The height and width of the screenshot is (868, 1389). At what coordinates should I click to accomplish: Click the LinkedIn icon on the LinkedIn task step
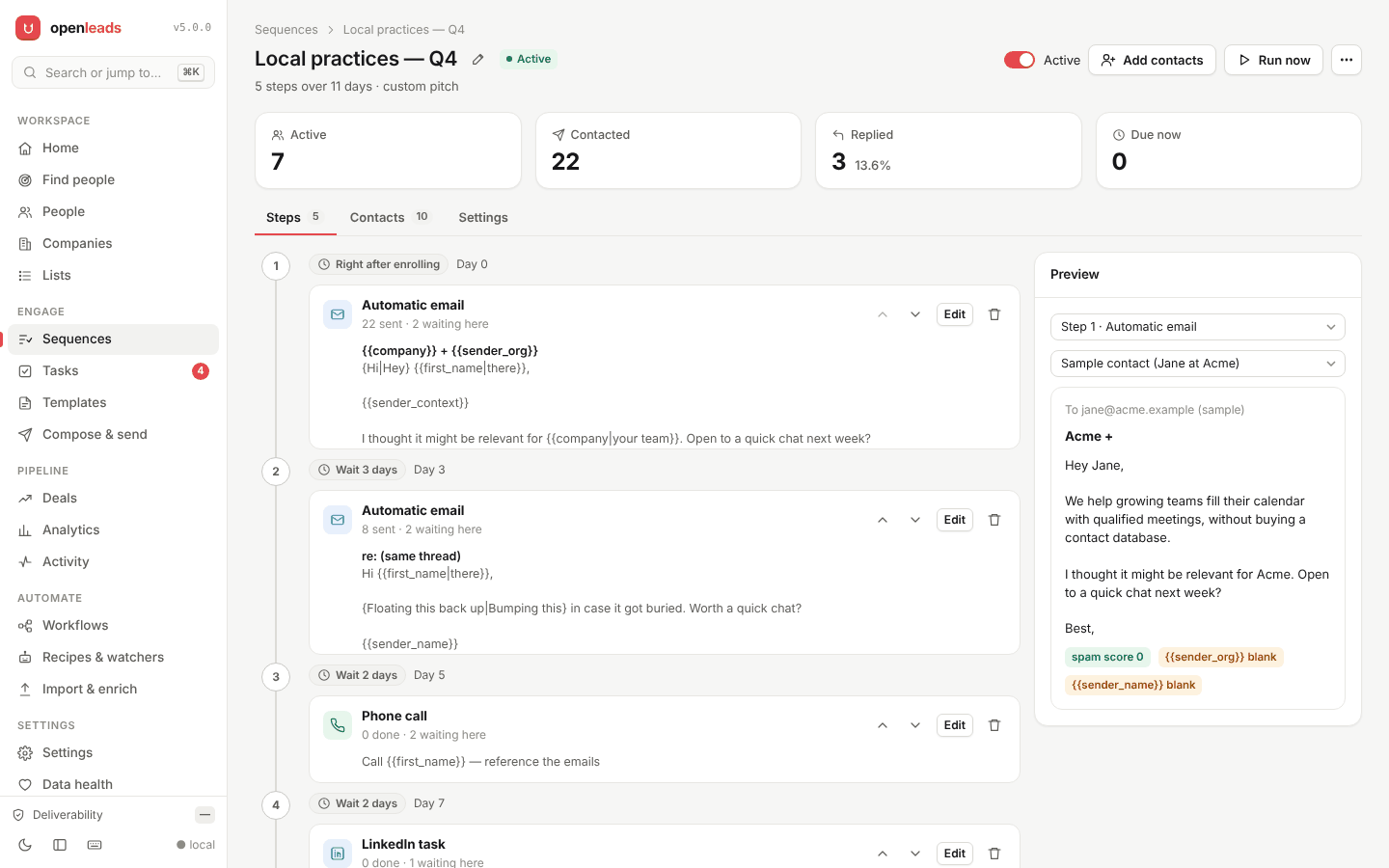(x=338, y=854)
